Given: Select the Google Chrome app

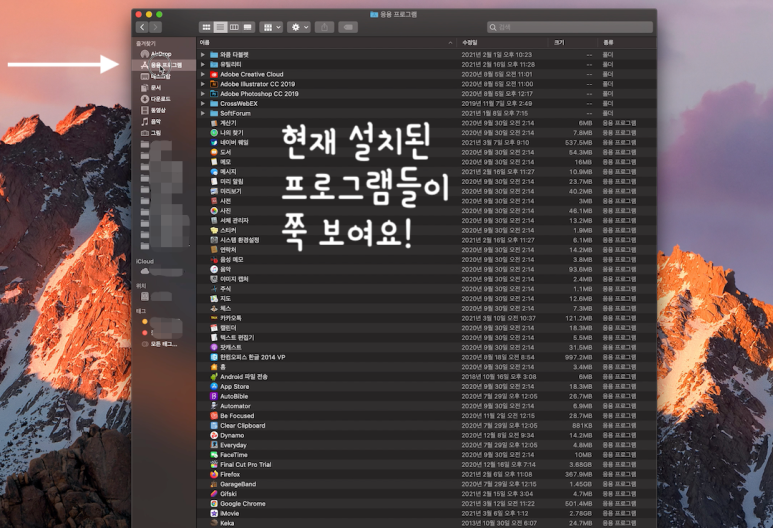Looking at the screenshot, I should click(238, 503).
